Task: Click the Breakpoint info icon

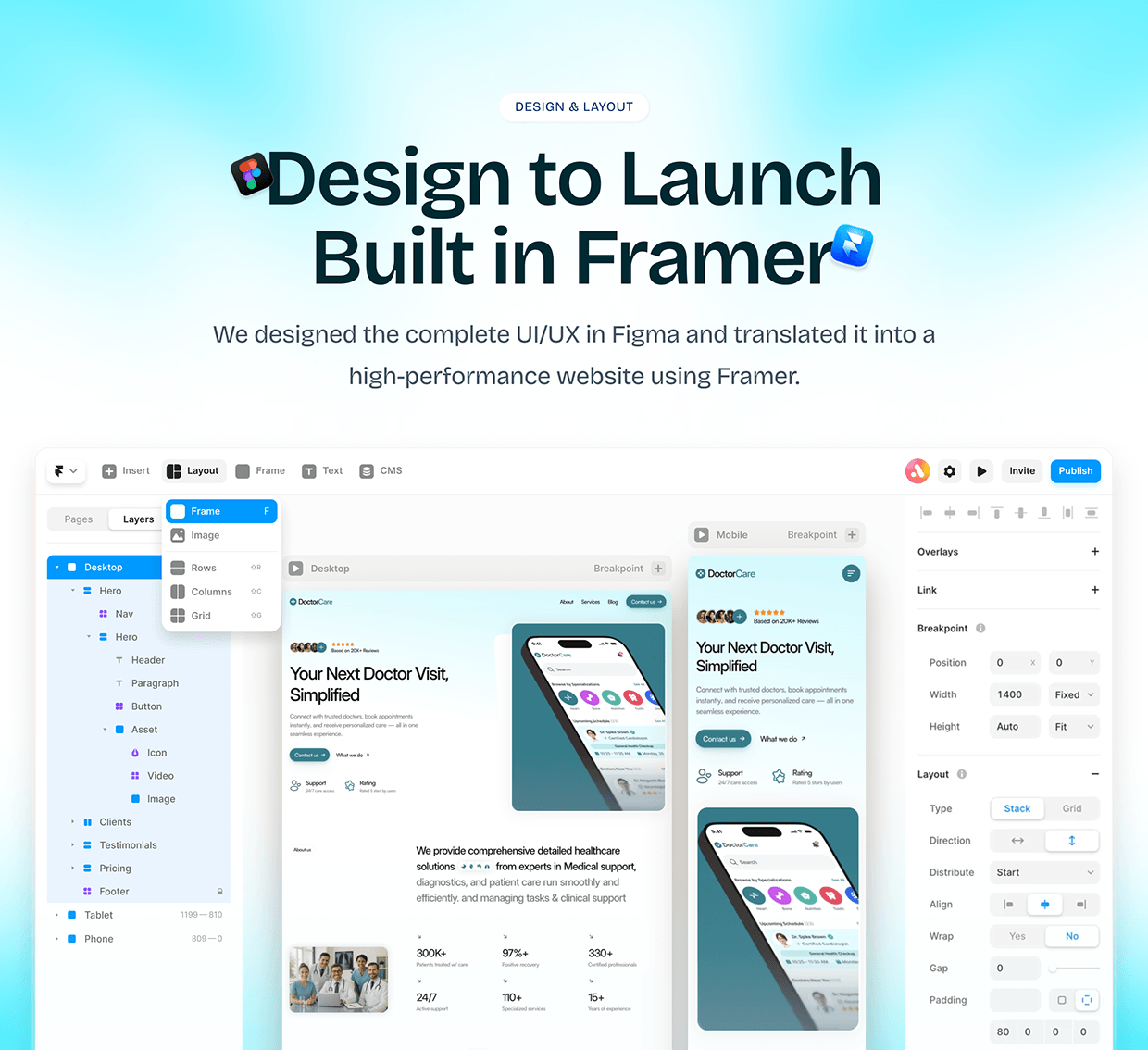Action: tap(980, 629)
